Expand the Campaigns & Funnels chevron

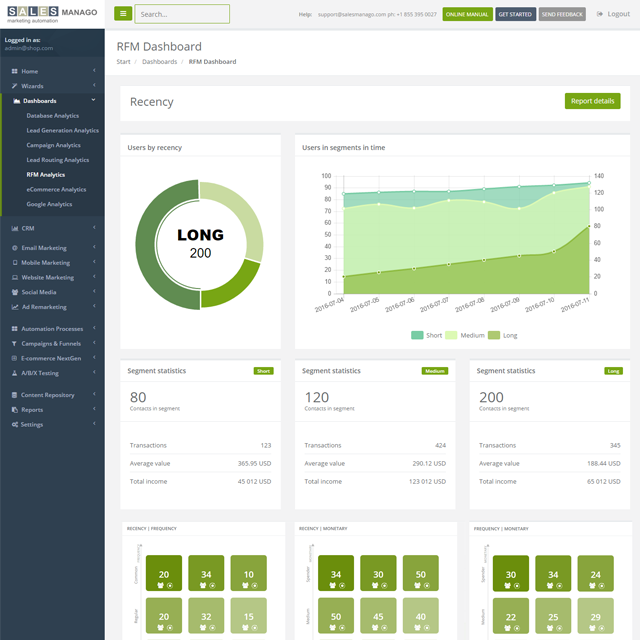point(94,343)
